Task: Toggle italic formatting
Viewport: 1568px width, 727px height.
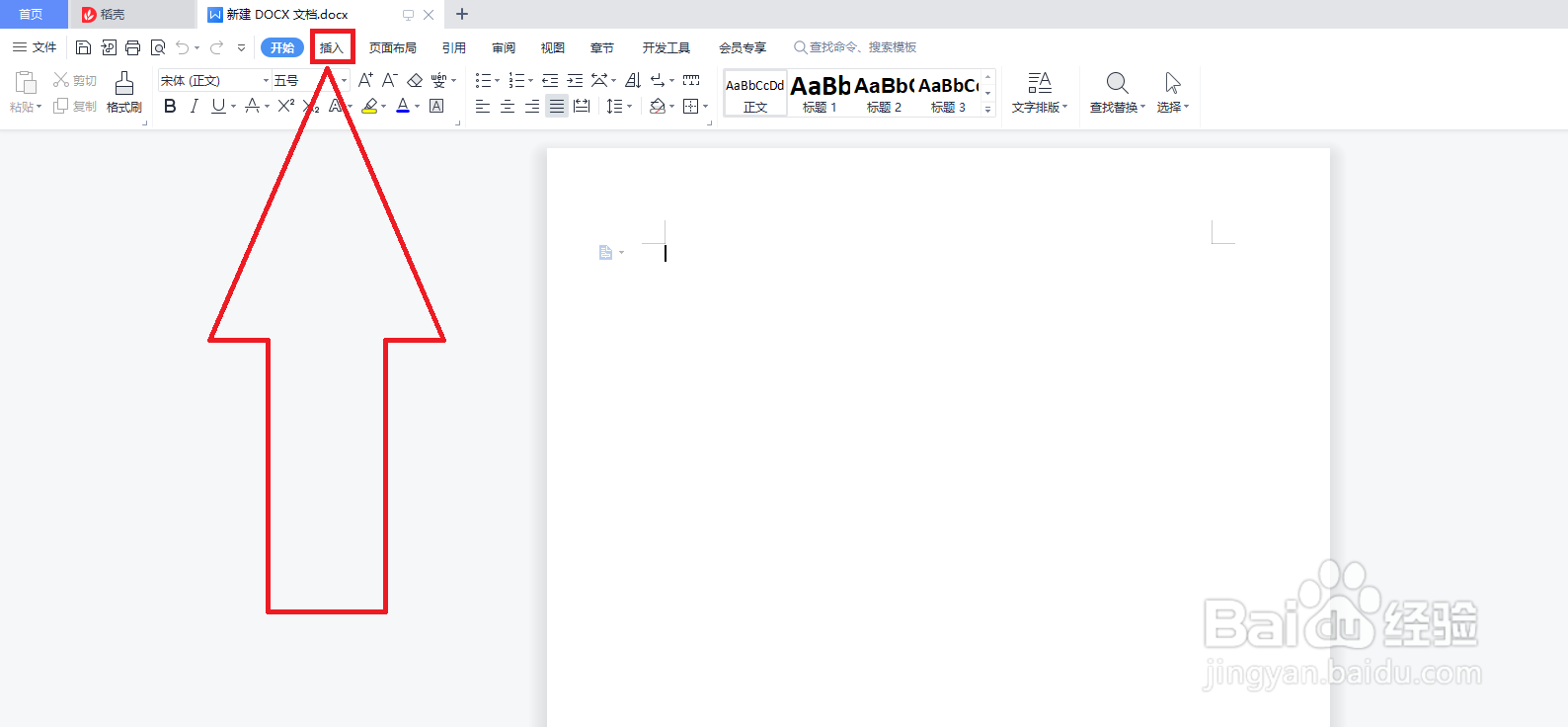Action: coord(194,106)
